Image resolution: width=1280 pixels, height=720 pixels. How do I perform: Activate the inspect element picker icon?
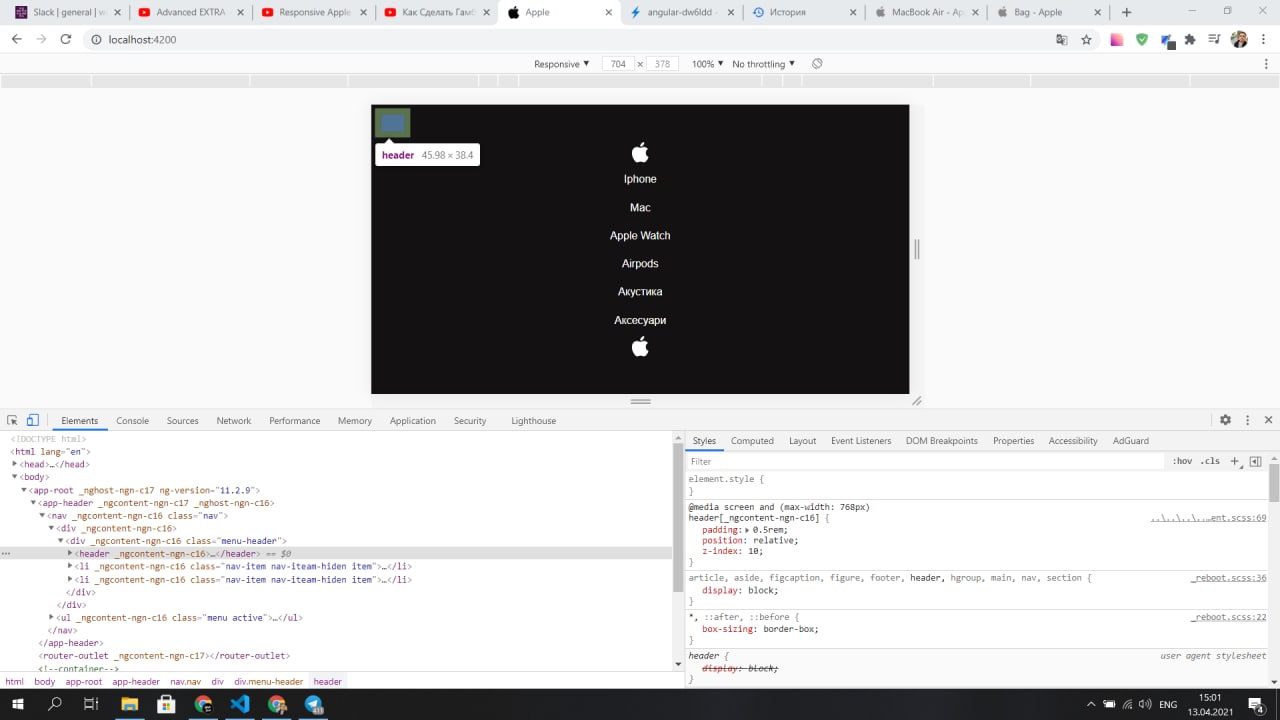[13, 420]
